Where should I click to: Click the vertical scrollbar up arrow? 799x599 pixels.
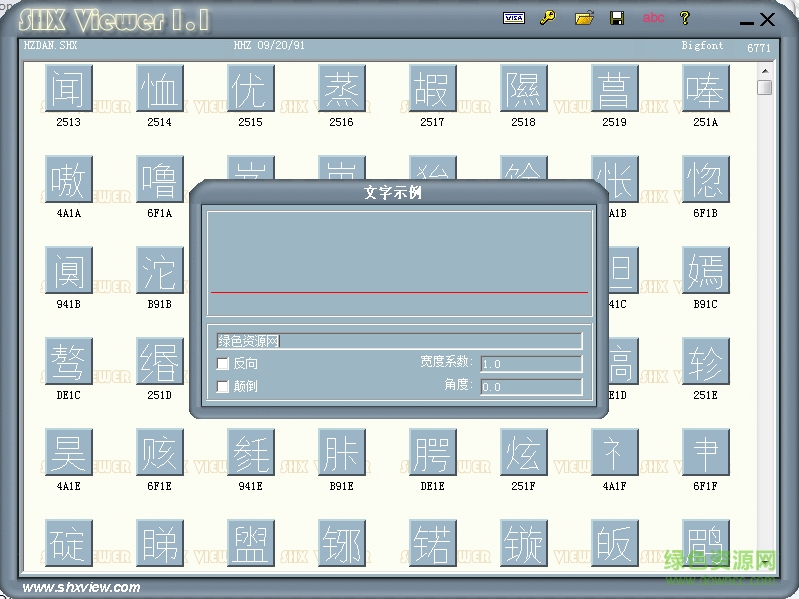click(765, 70)
